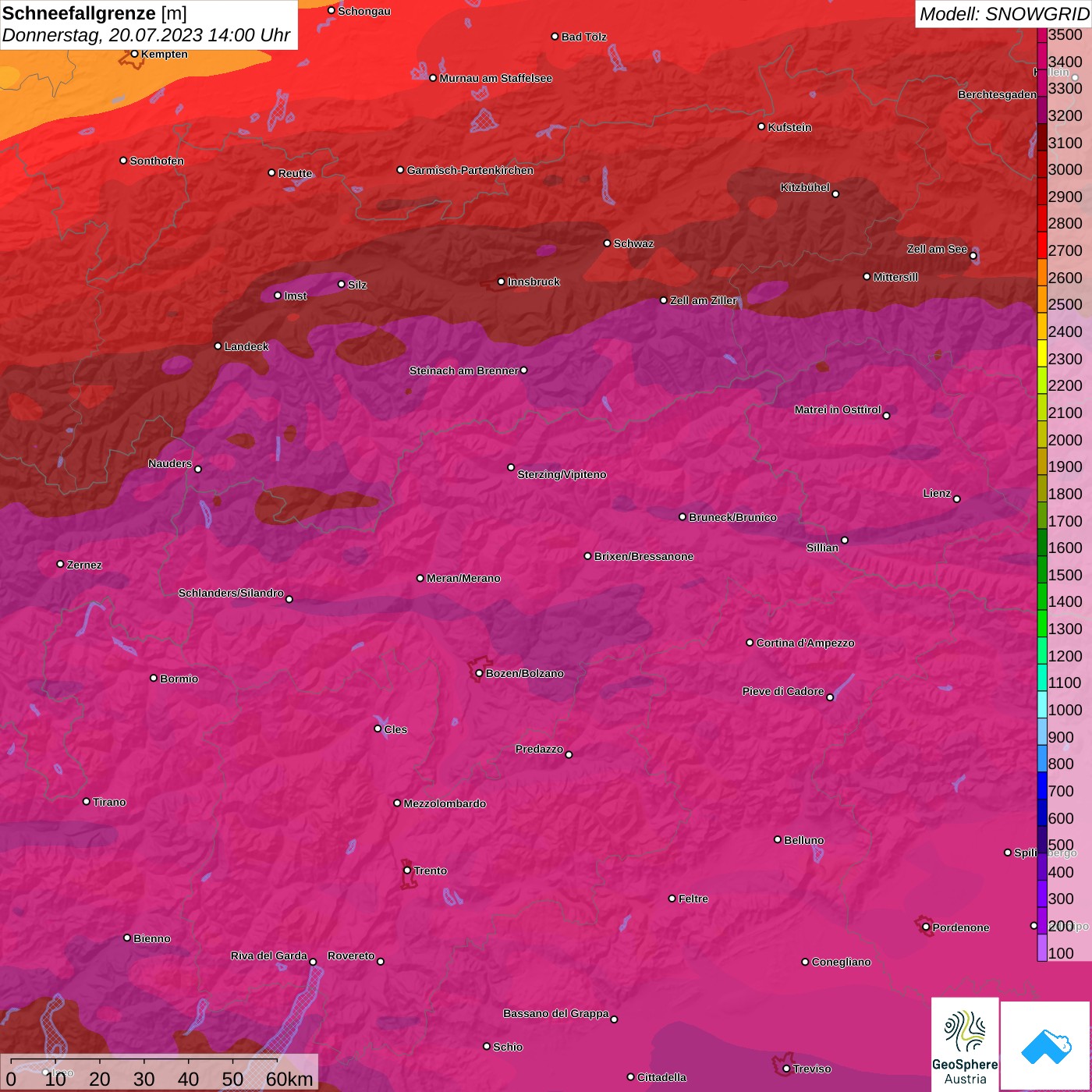The image size is (1092, 1092).
Task: Click the Schlanders/Silandro label
Action: (231, 593)
